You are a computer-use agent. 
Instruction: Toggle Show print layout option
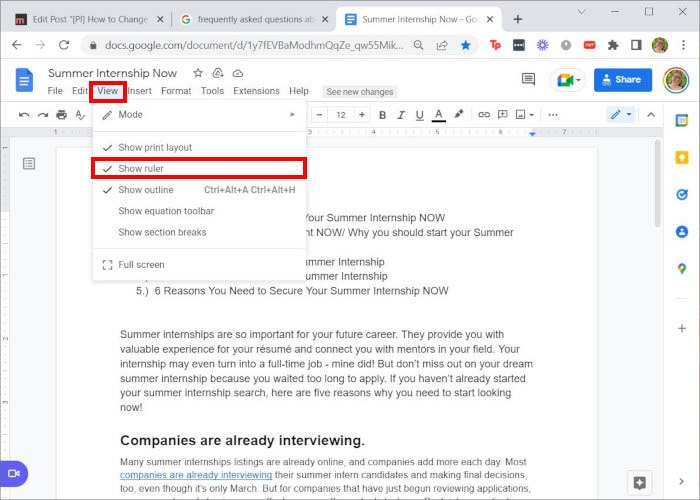(x=199, y=147)
